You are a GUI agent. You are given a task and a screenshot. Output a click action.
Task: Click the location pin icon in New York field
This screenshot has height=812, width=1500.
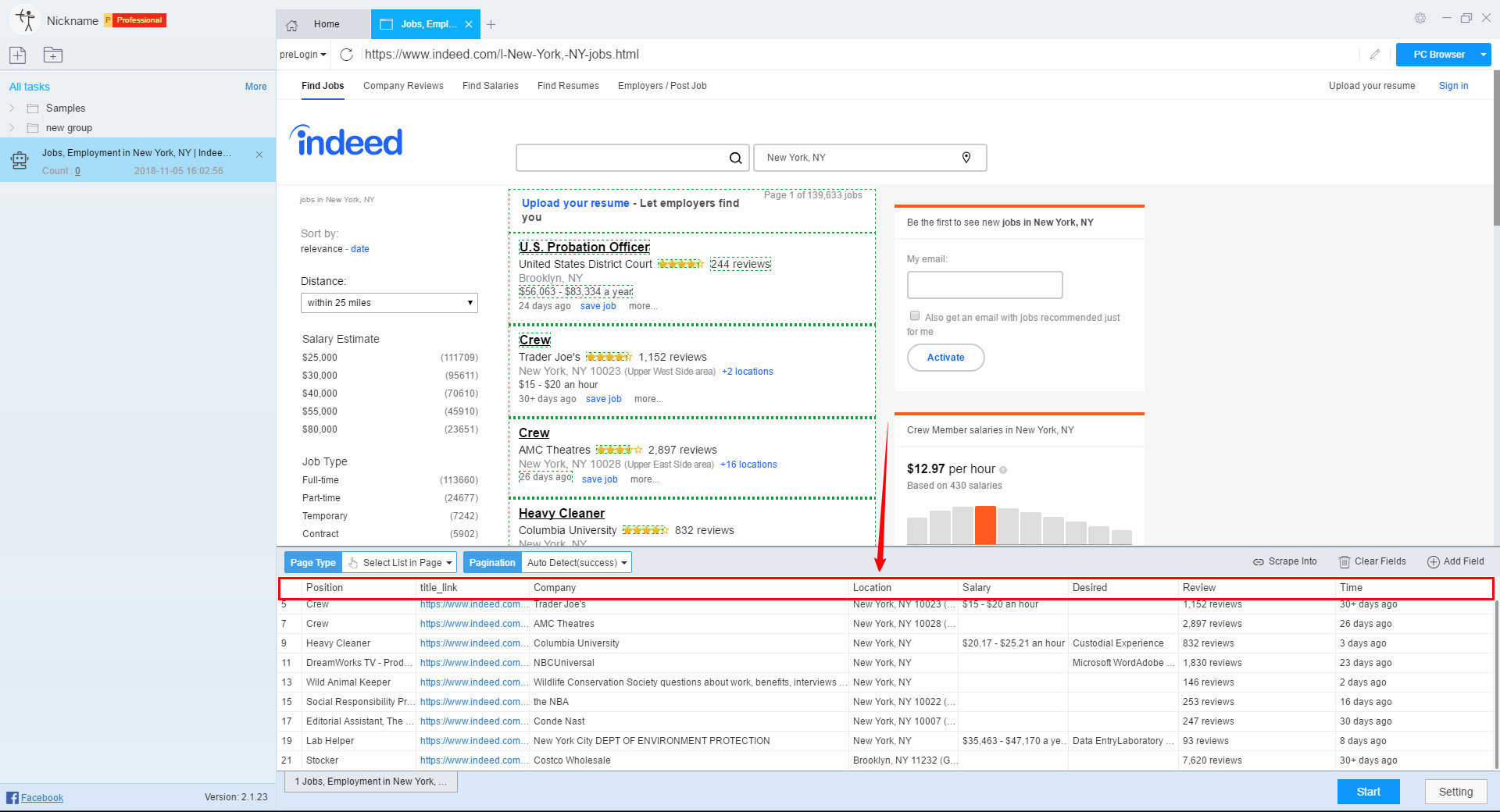[966, 158]
